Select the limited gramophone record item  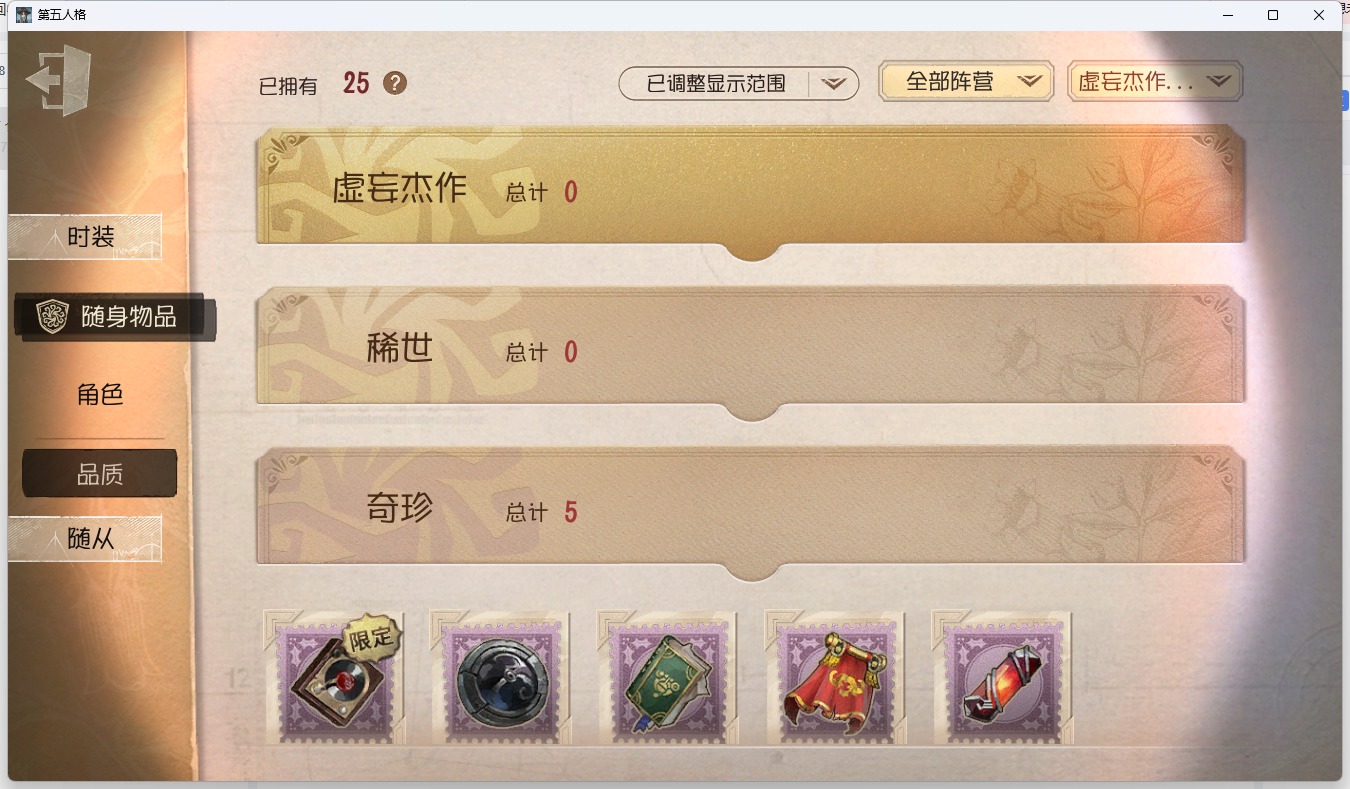(335, 679)
